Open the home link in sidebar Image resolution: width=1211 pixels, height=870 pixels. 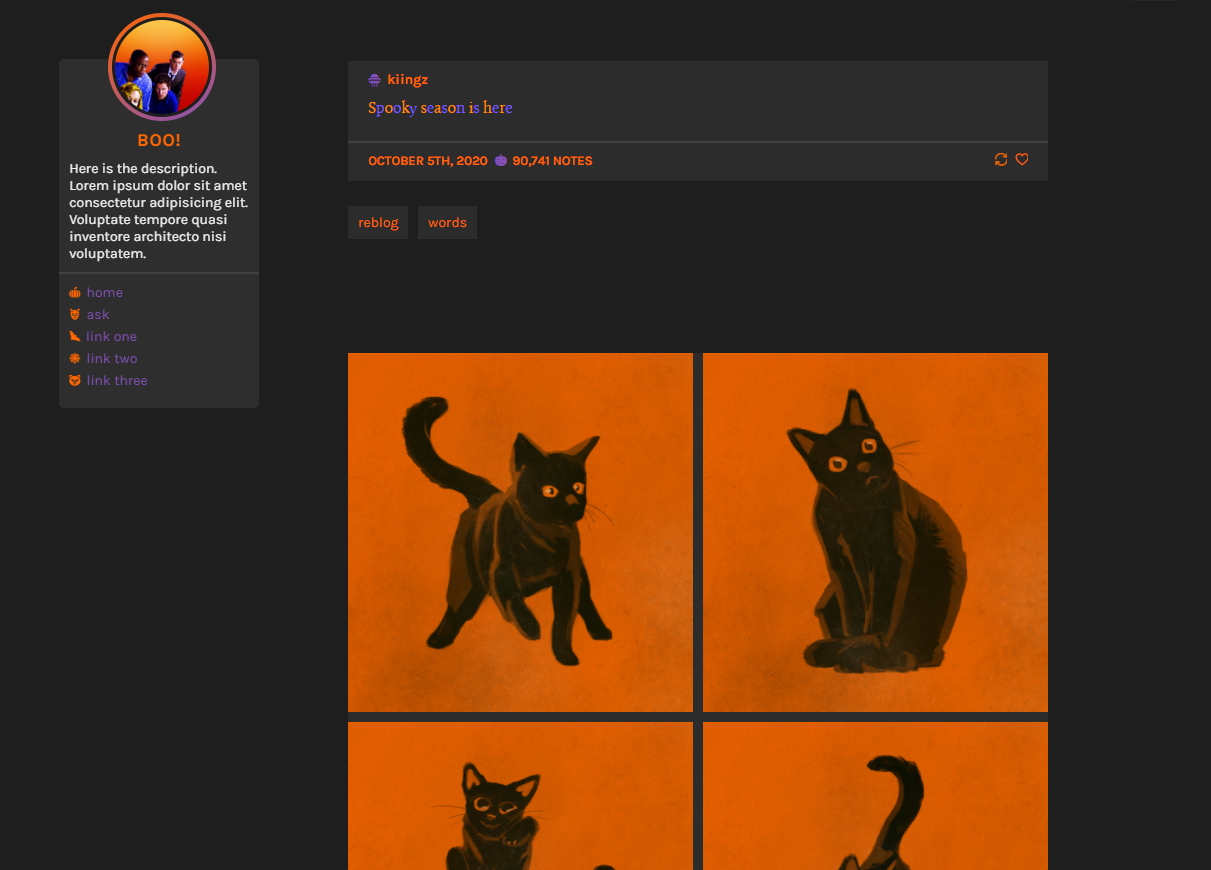(105, 293)
